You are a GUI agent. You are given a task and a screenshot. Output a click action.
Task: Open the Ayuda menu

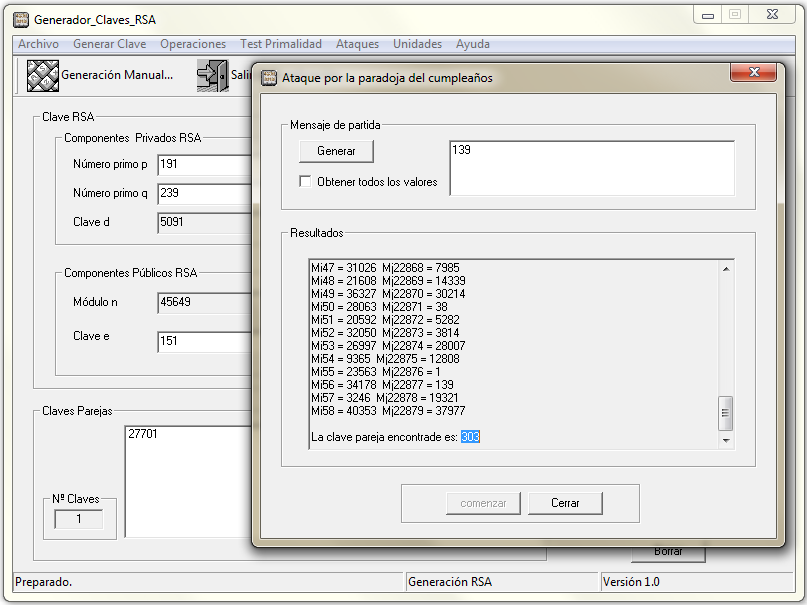pos(472,44)
